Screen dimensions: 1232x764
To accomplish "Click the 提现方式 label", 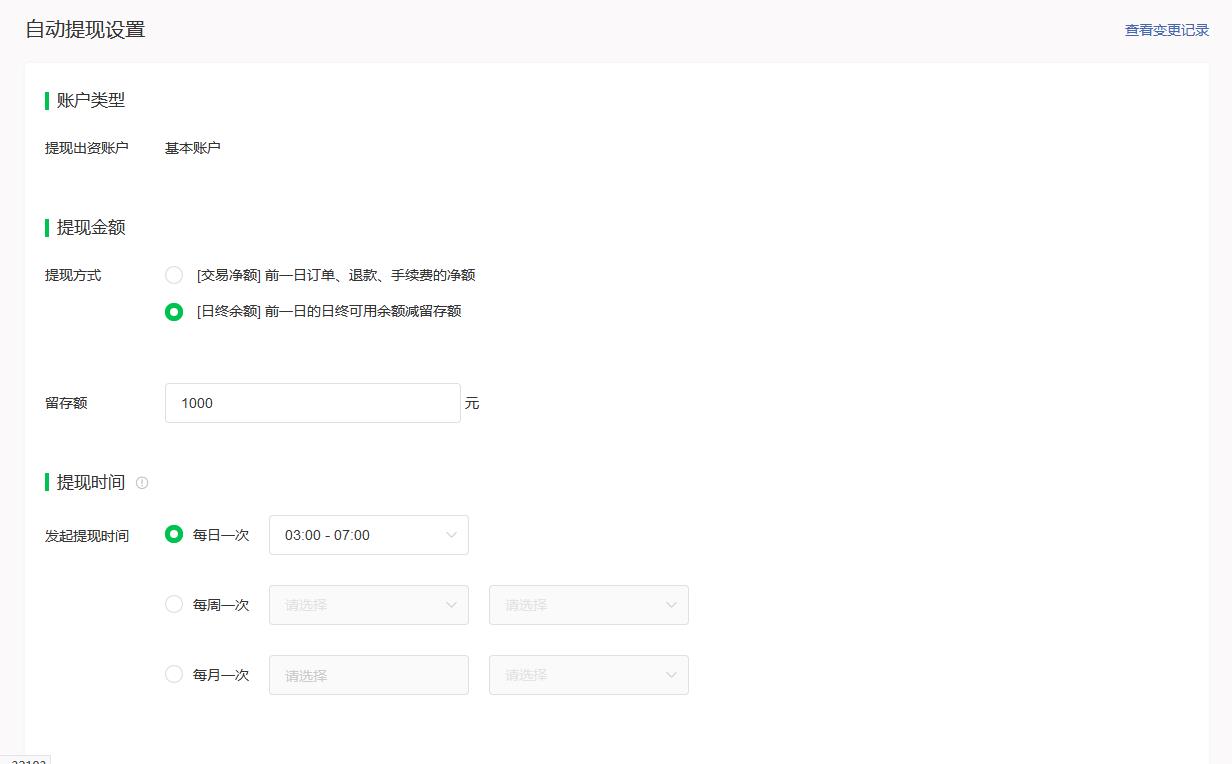I will (73, 275).
